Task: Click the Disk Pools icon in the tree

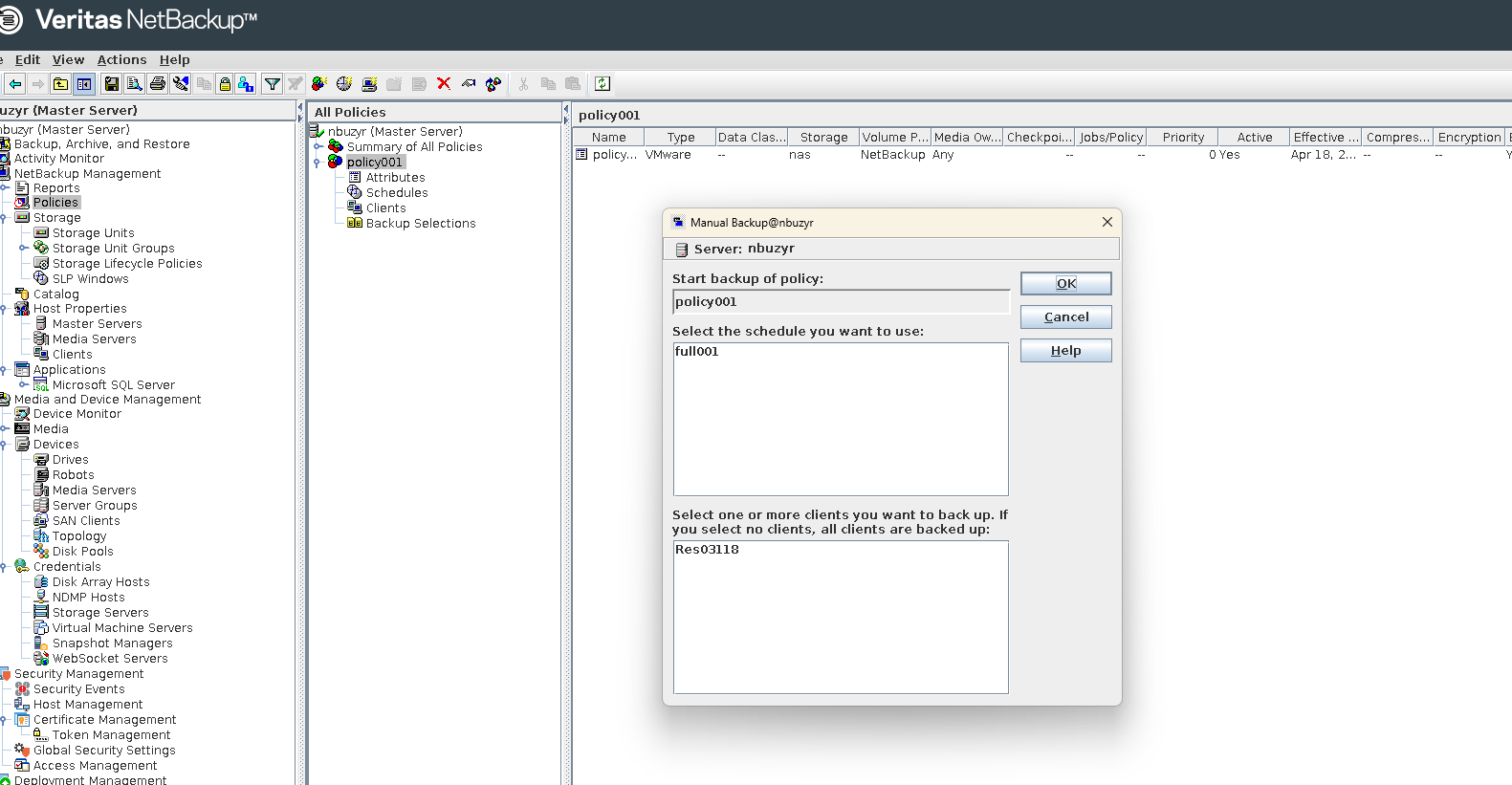Action: coord(41,551)
